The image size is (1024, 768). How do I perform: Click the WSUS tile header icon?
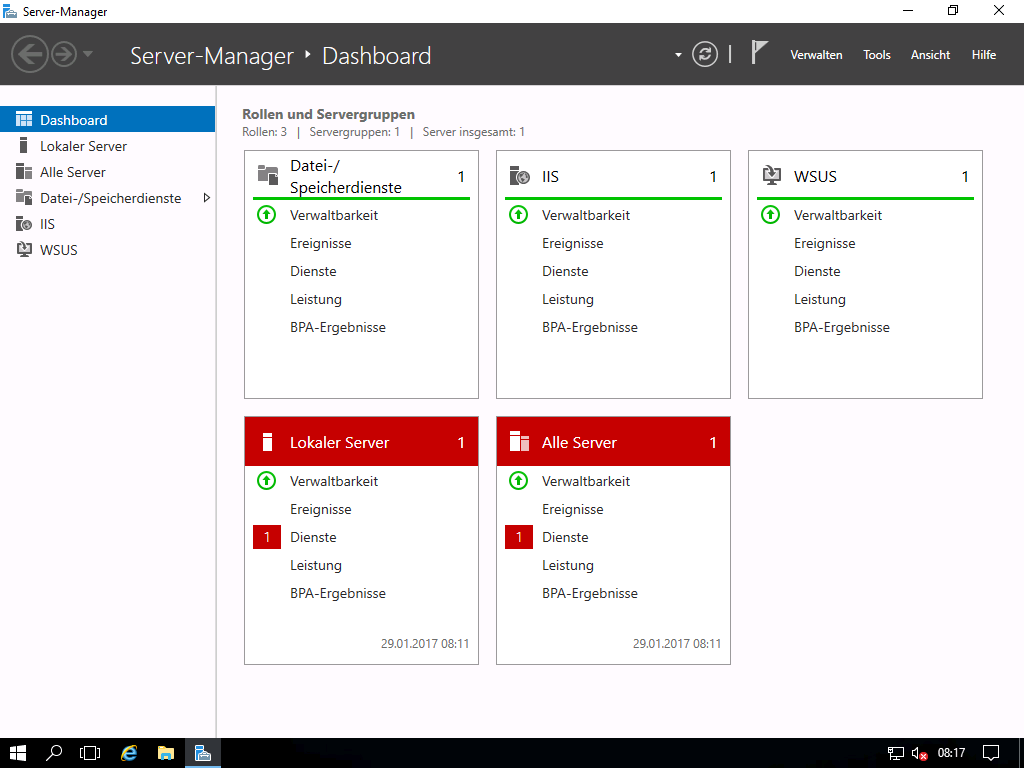(772, 176)
